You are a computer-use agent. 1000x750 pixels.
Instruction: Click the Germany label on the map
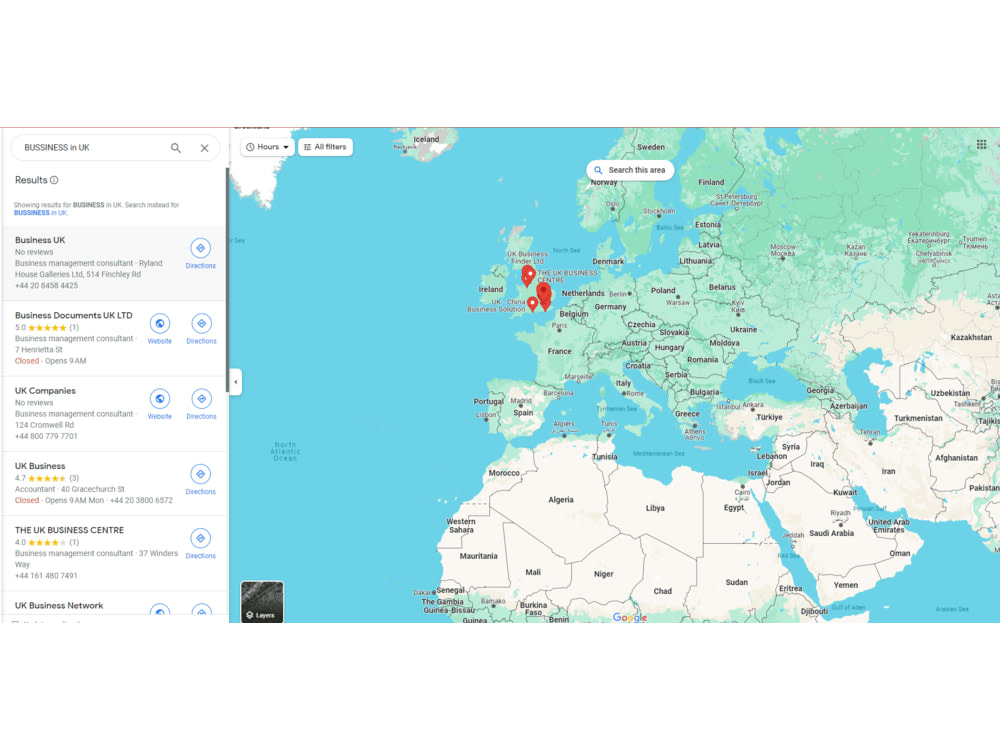point(610,307)
